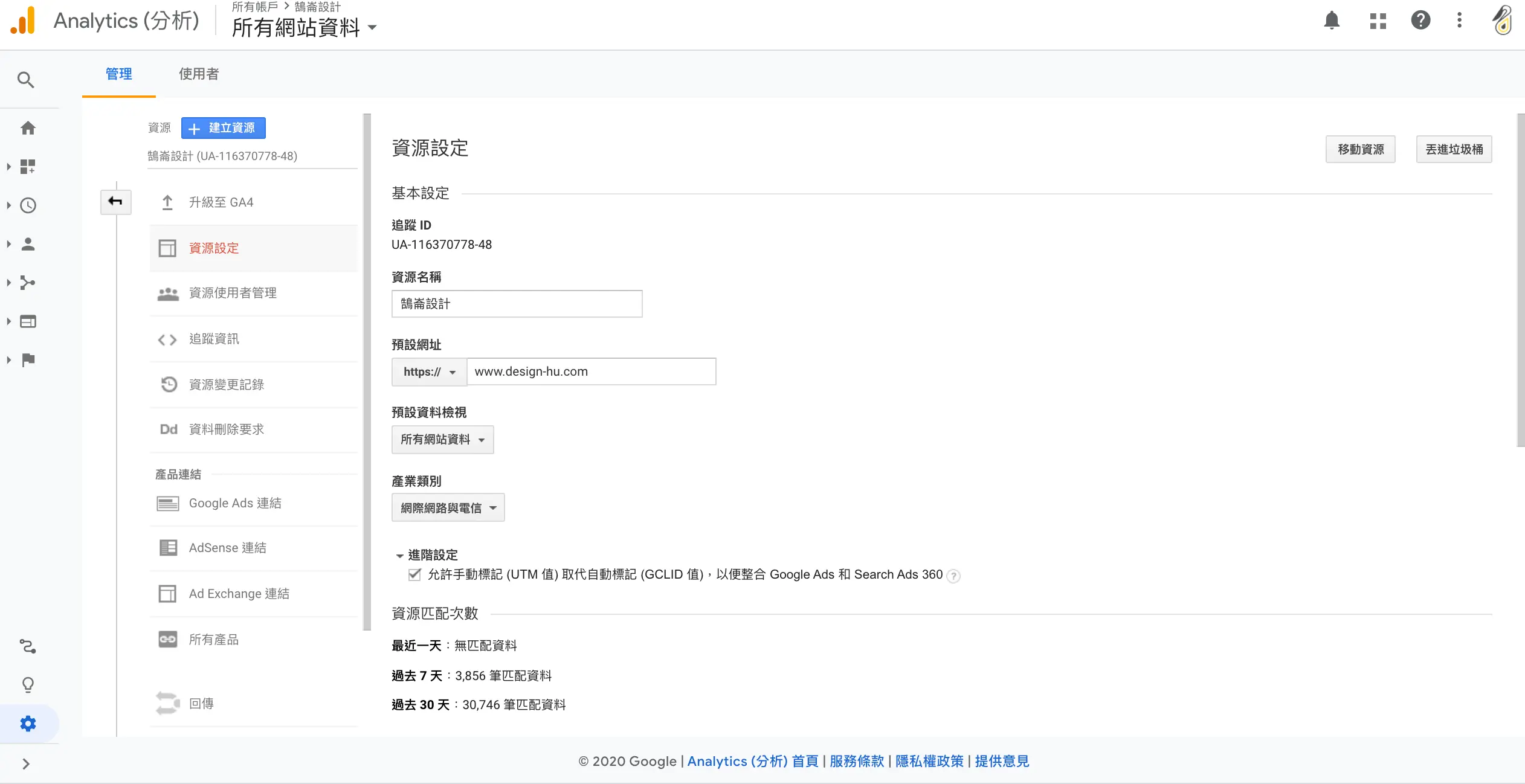The width and height of the screenshot is (1525, 784).
Task: Open the notifications bell
Action: coord(1332,21)
